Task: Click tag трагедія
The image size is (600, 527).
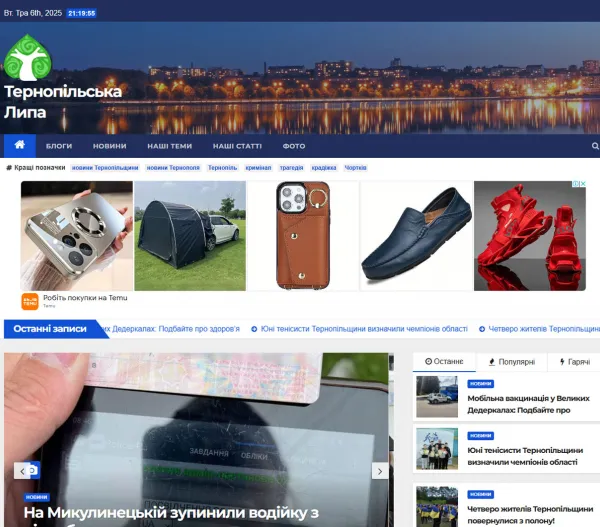Action: coord(291,168)
